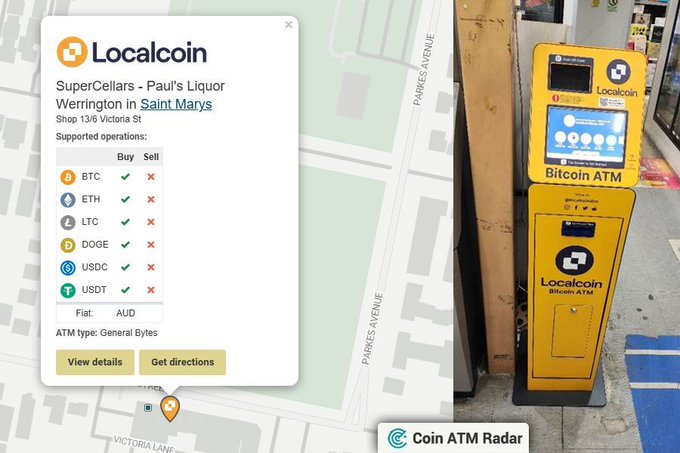
Task: Click the Sell column header
Action: pyautogui.click(x=151, y=157)
